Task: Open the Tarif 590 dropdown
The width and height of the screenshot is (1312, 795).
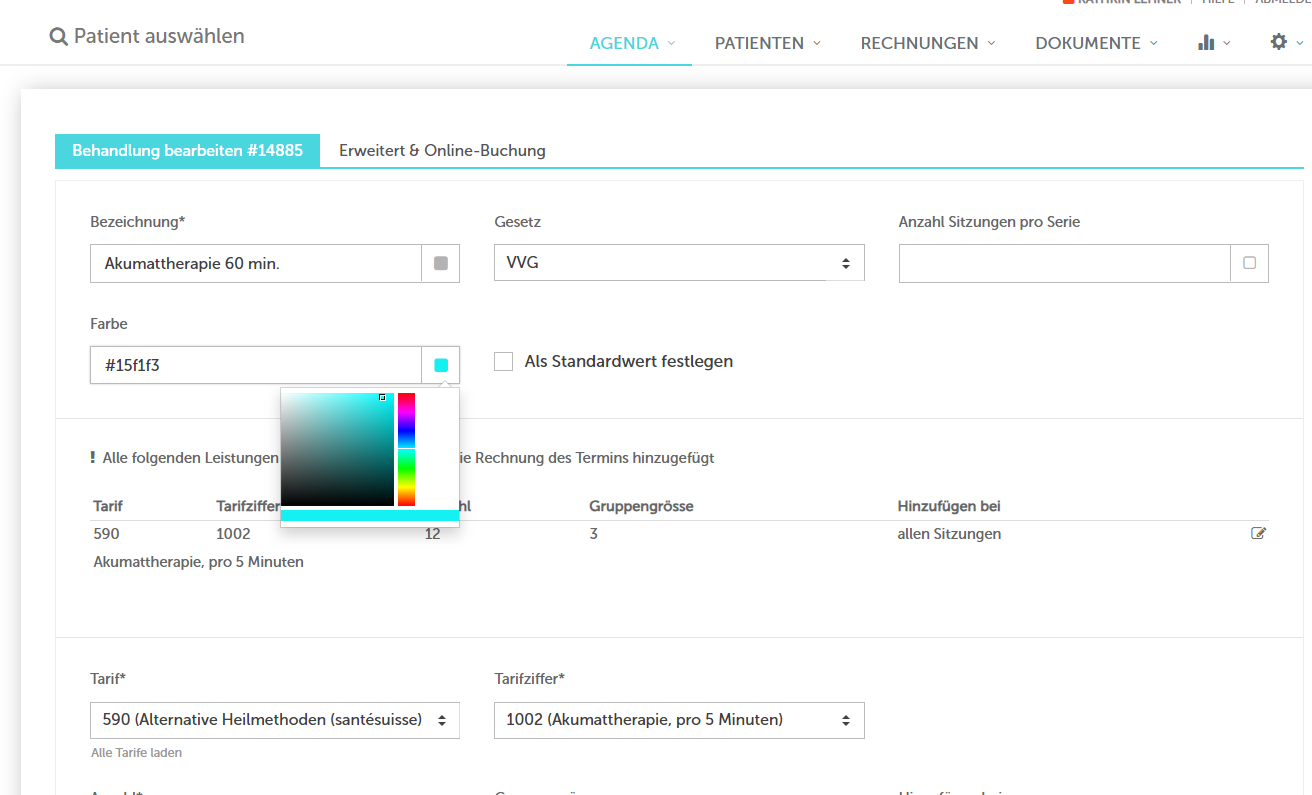Action: [275, 720]
